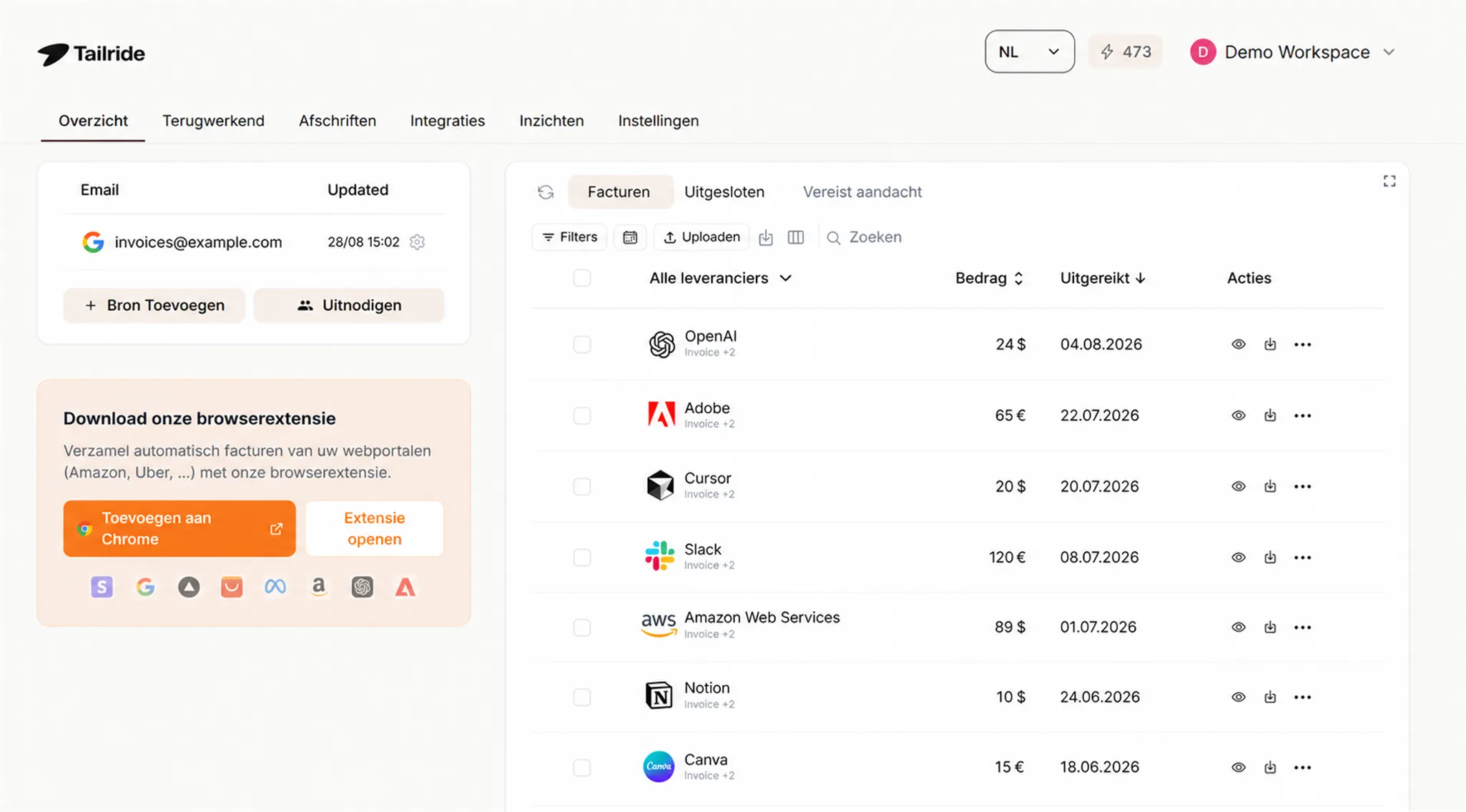
Task: Open the calendar date filter
Action: [630, 237]
